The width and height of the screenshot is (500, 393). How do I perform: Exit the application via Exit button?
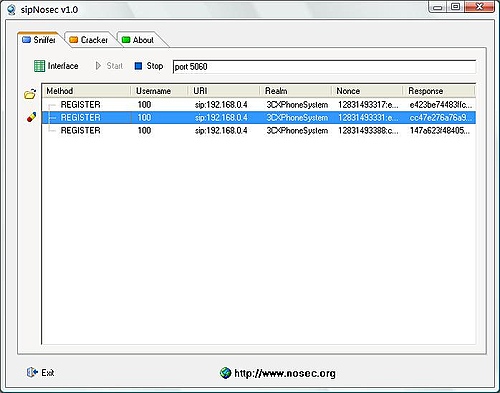[x=40, y=372]
